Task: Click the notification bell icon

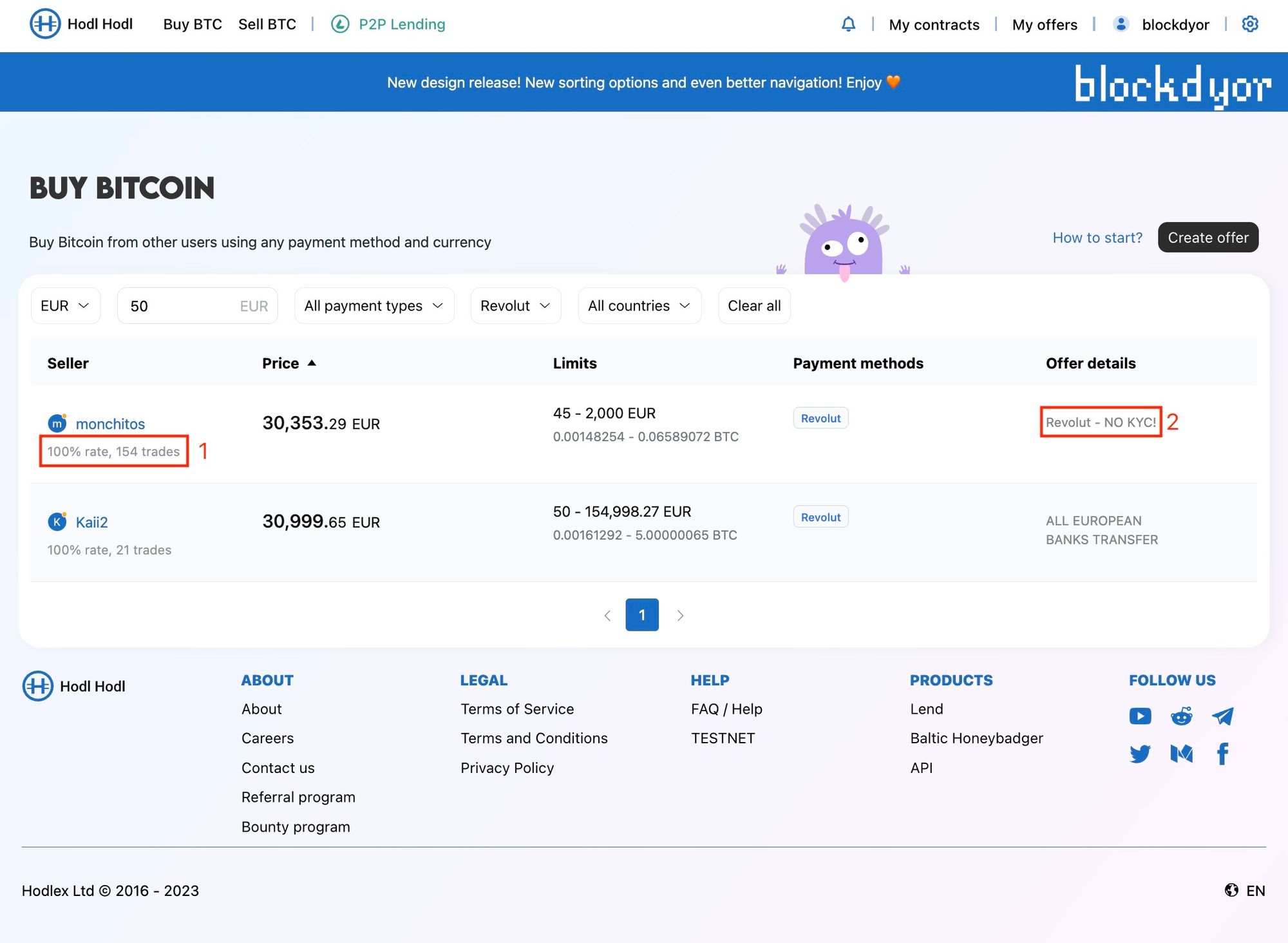Action: (848, 22)
